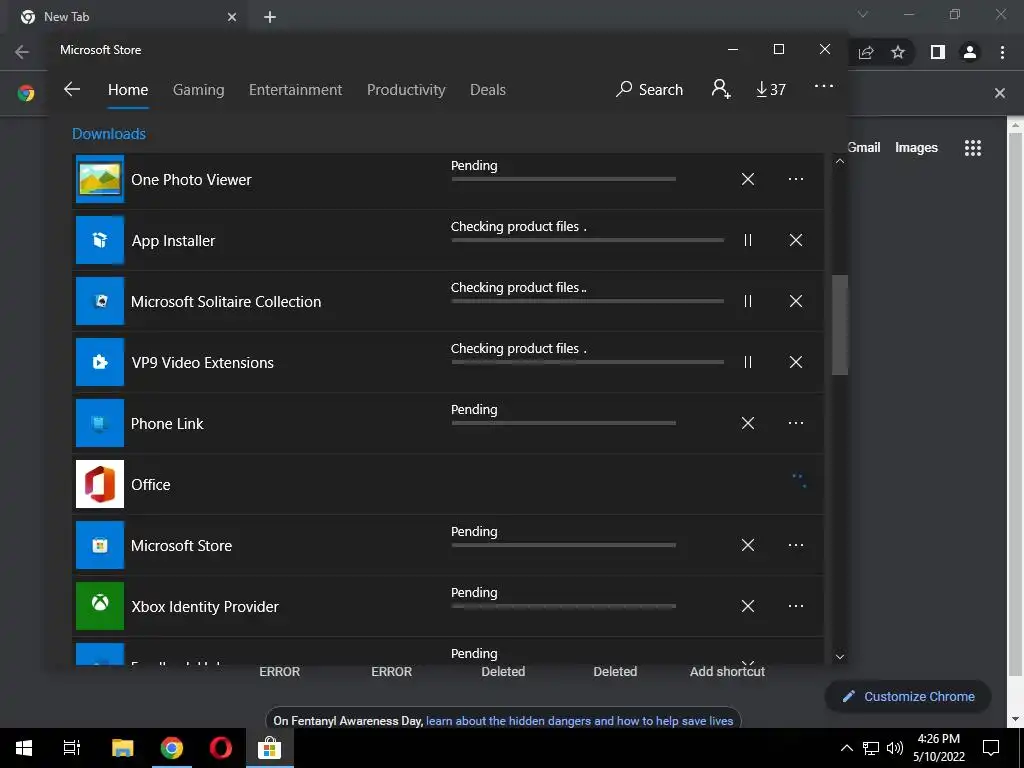Open more options for Phone Link
The height and width of the screenshot is (768, 1024).
(795, 423)
